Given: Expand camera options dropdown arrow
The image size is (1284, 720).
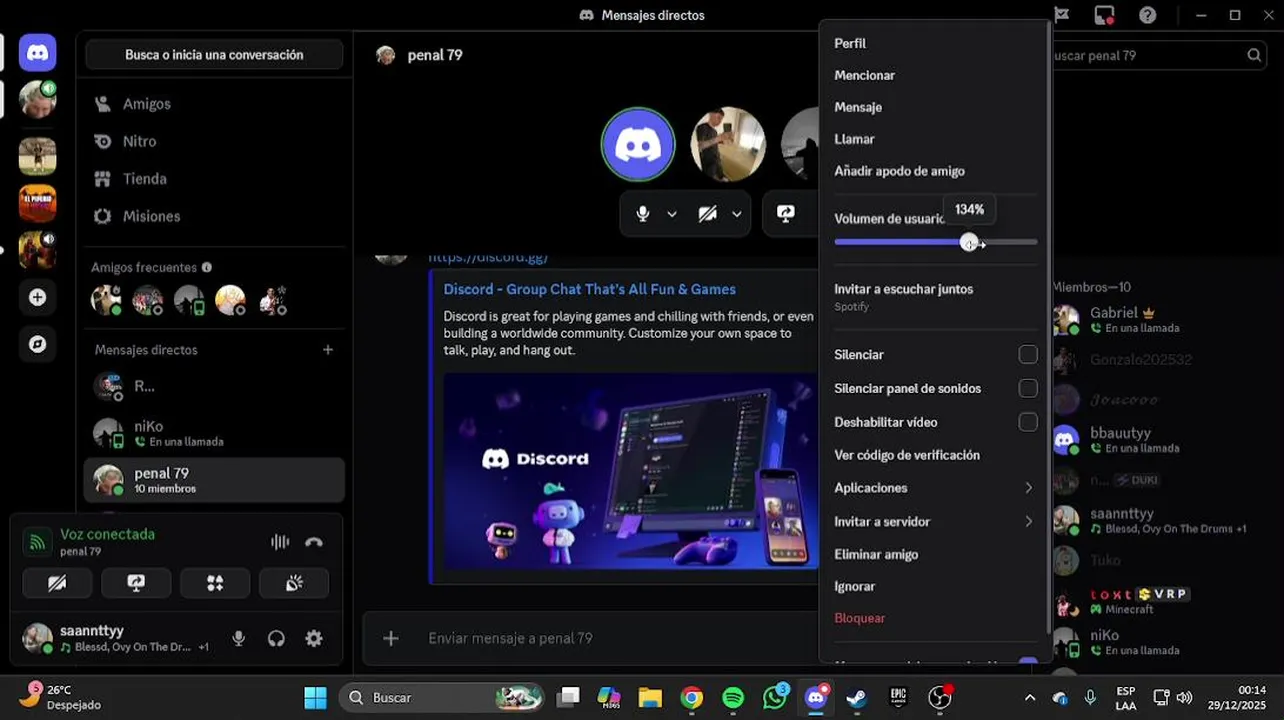Looking at the screenshot, I should 737,214.
